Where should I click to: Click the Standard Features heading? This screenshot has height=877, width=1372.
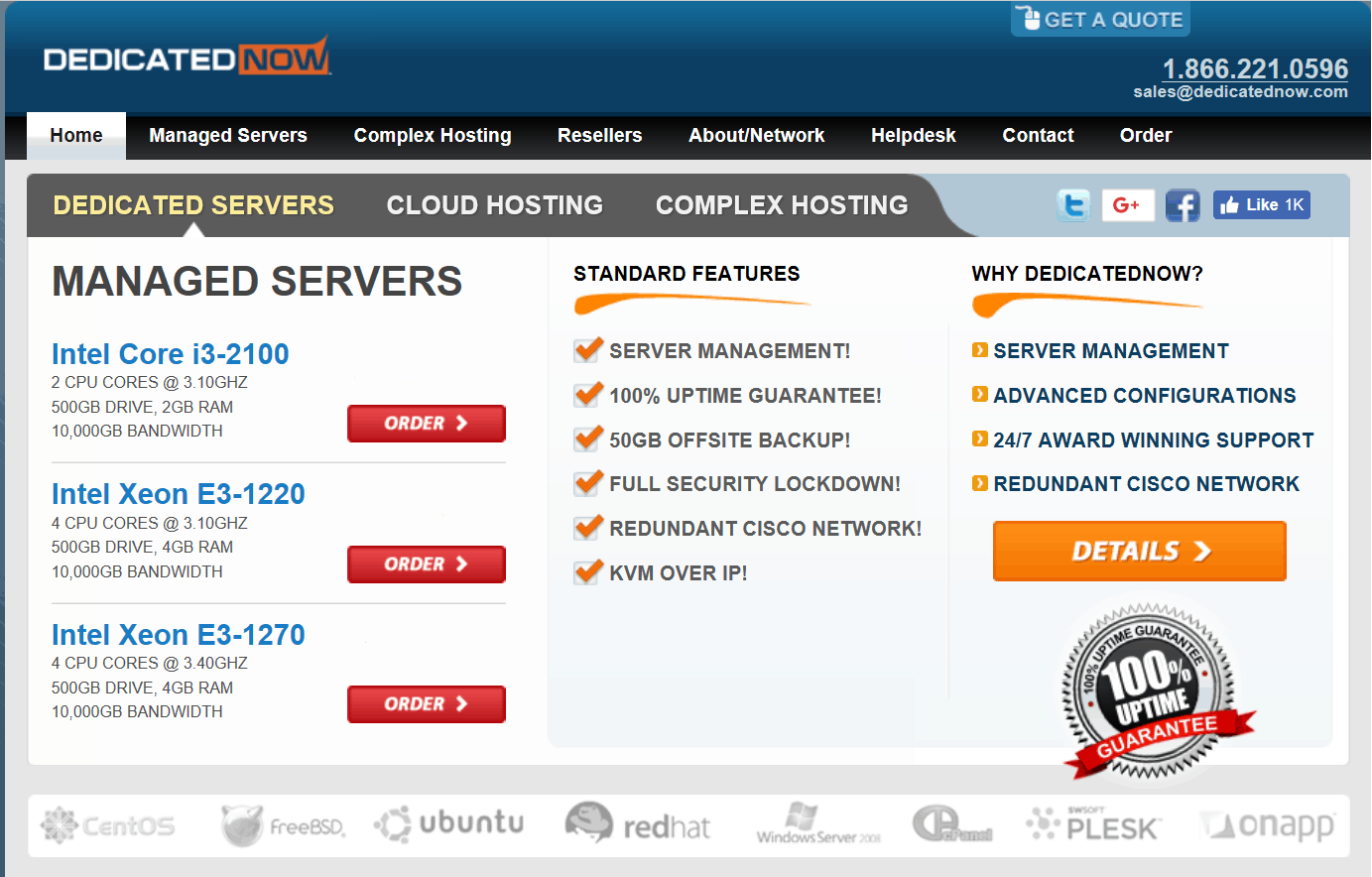686,274
